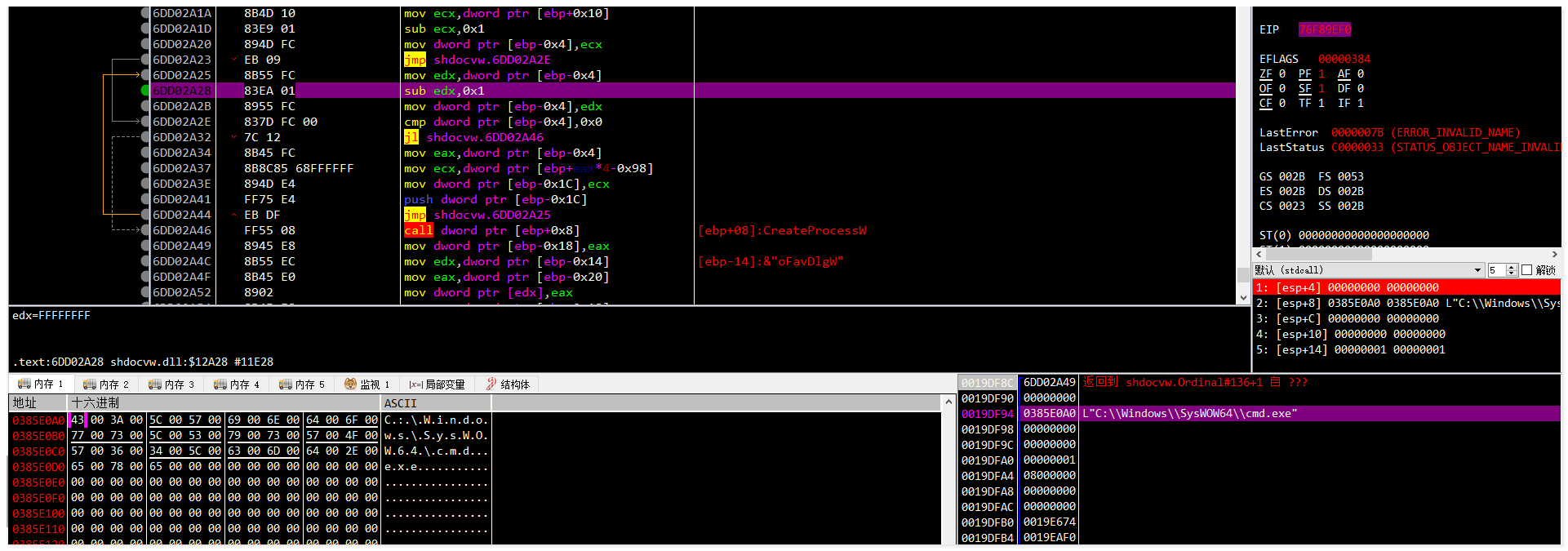Click the red jump-up marker at 6DD02A44

(x=234, y=215)
